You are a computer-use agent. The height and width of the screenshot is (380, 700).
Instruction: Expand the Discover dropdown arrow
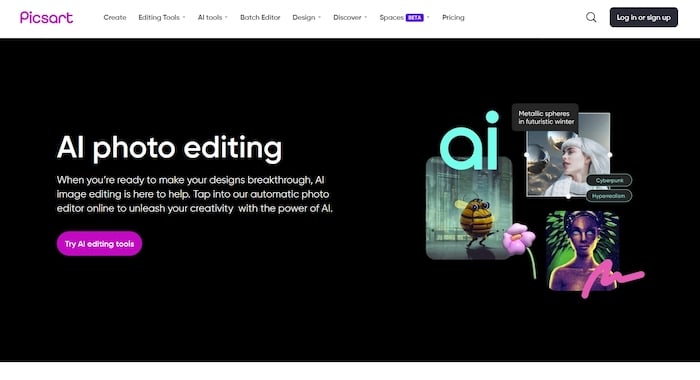coord(366,17)
